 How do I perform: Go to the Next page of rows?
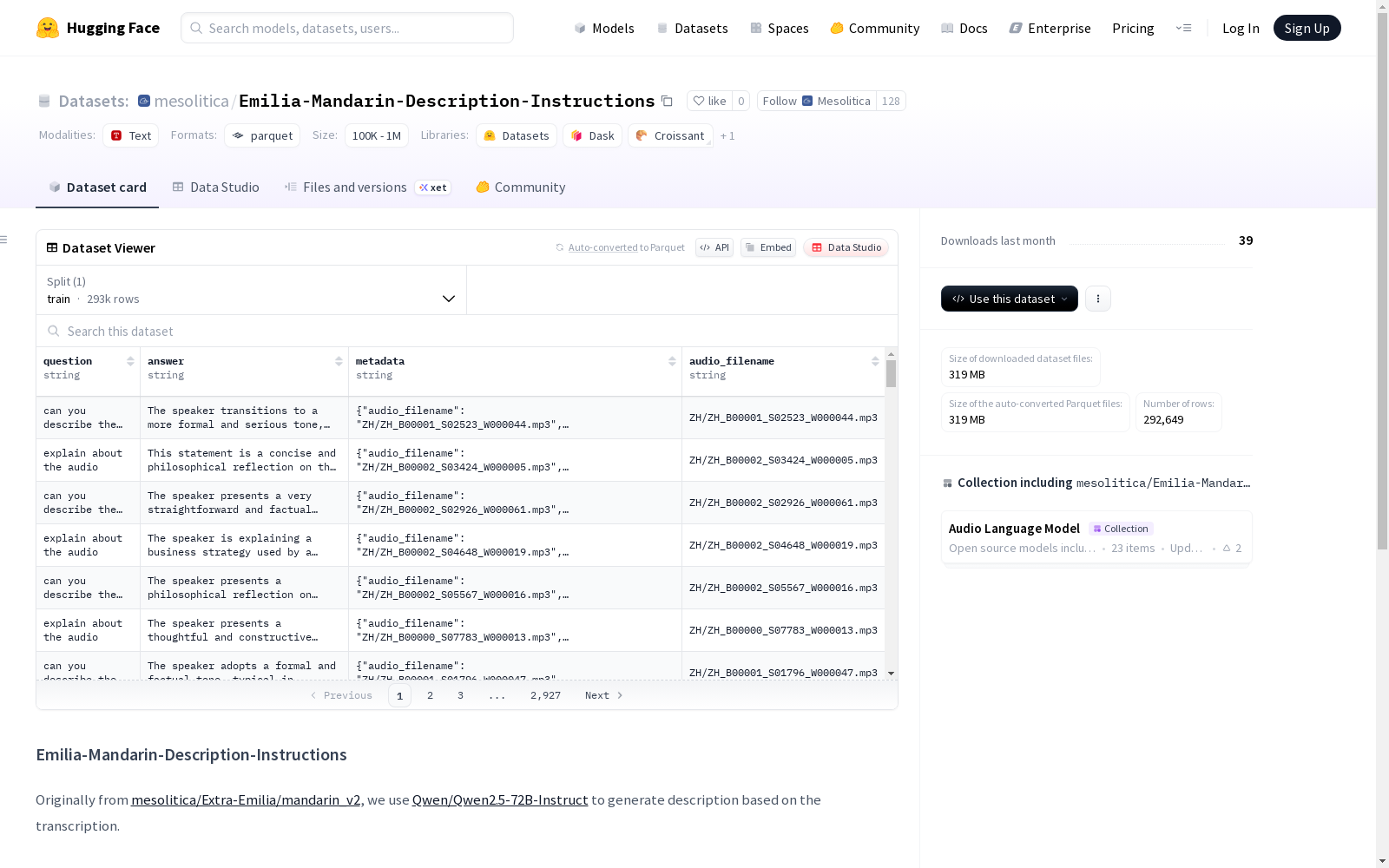[604, 695]
